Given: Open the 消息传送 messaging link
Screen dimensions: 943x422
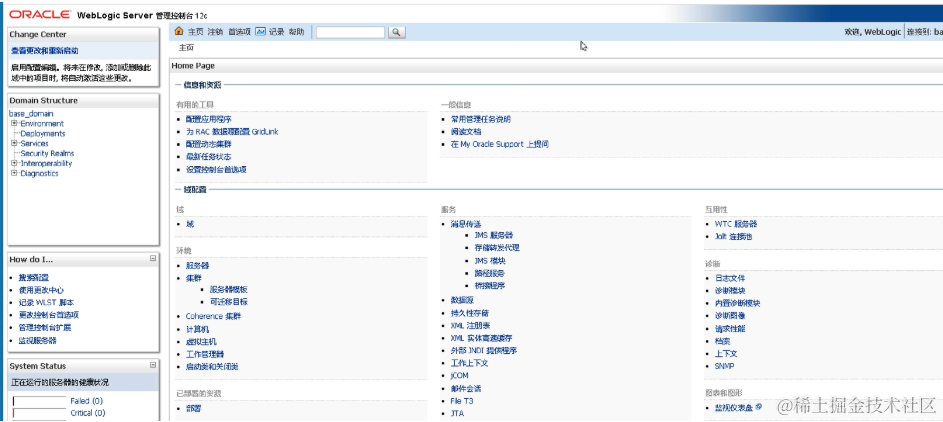Looking at the screenshot, I should pos(466,224).
